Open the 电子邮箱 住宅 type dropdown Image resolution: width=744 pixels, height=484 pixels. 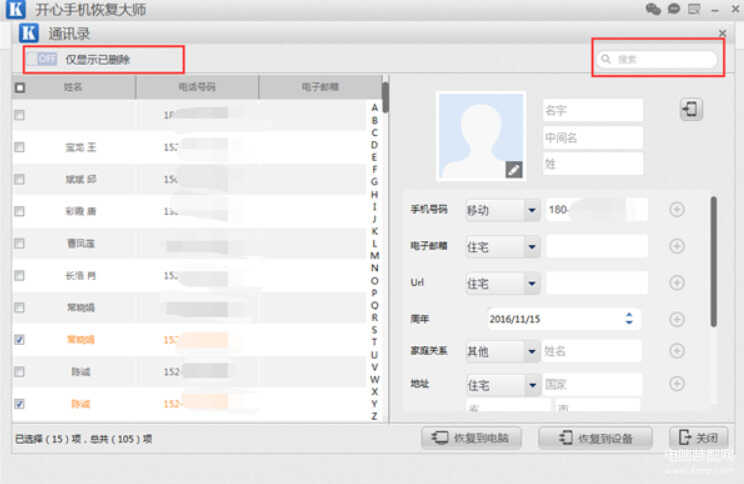click(502, 247)
